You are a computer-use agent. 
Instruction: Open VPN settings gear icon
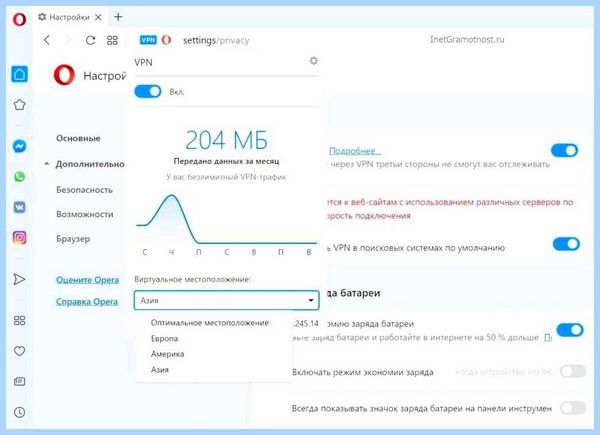click(313, 61)
